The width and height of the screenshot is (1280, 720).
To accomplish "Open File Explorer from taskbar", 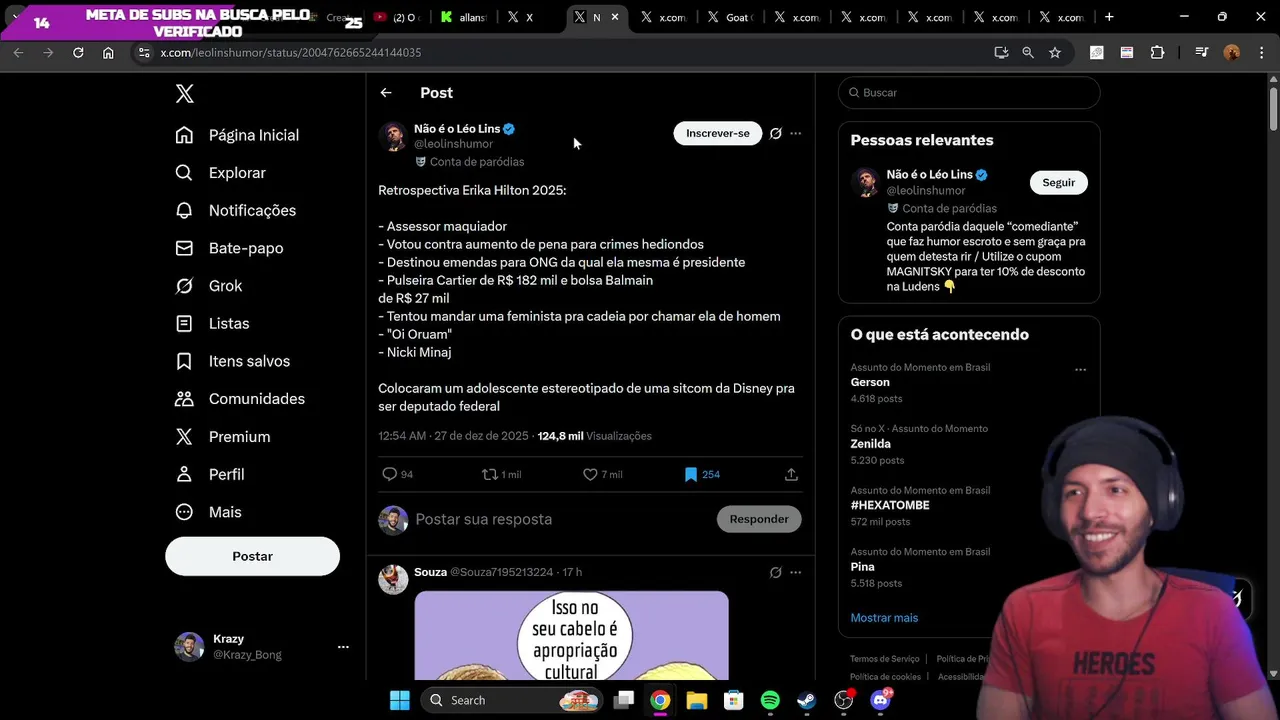I will tap(697, 700).
